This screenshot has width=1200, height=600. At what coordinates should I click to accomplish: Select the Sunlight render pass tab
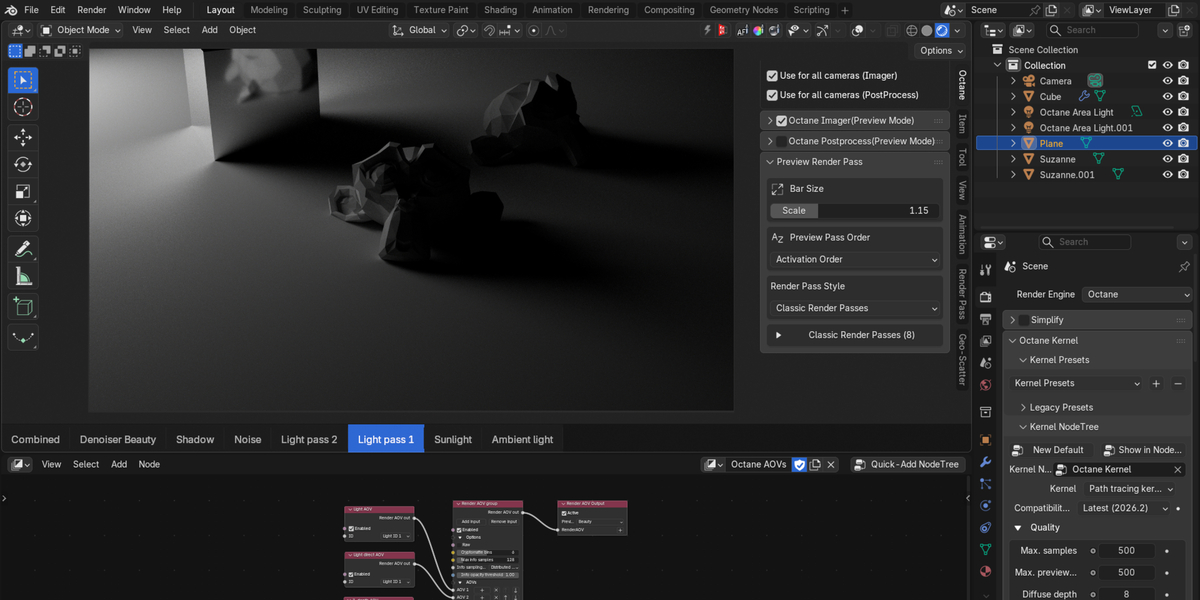pyautogui.click(x=453, y=439)
